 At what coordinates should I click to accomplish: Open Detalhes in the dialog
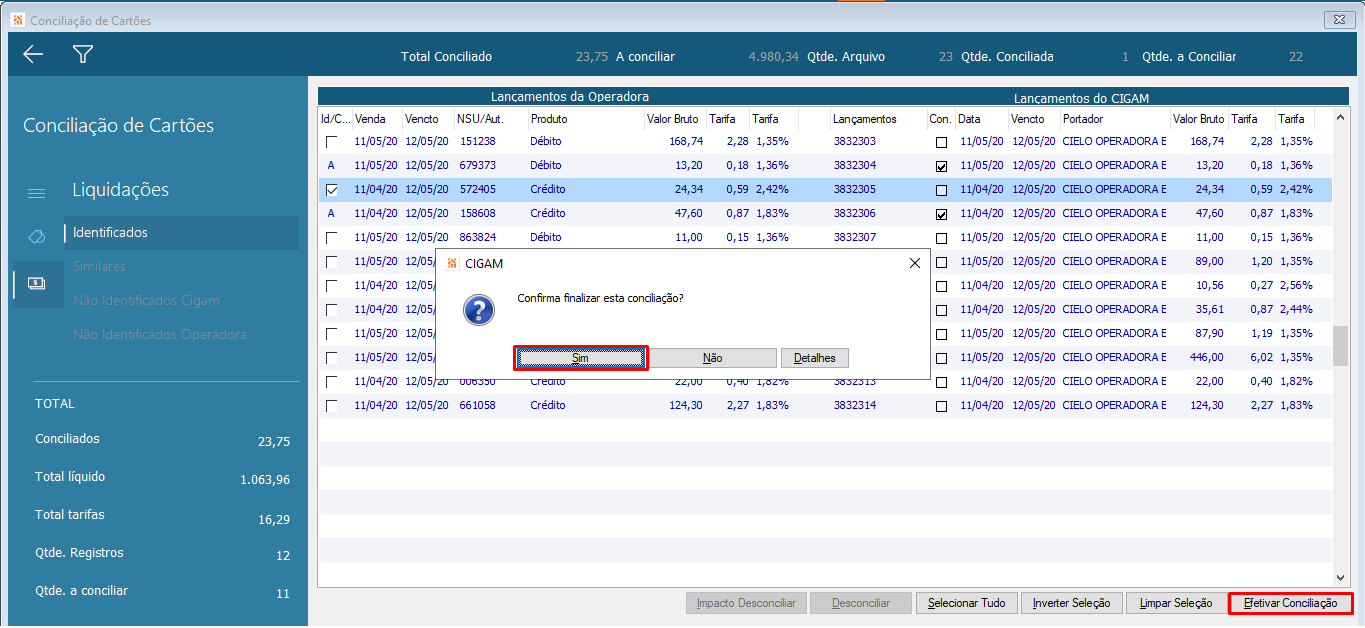point(815,358)
